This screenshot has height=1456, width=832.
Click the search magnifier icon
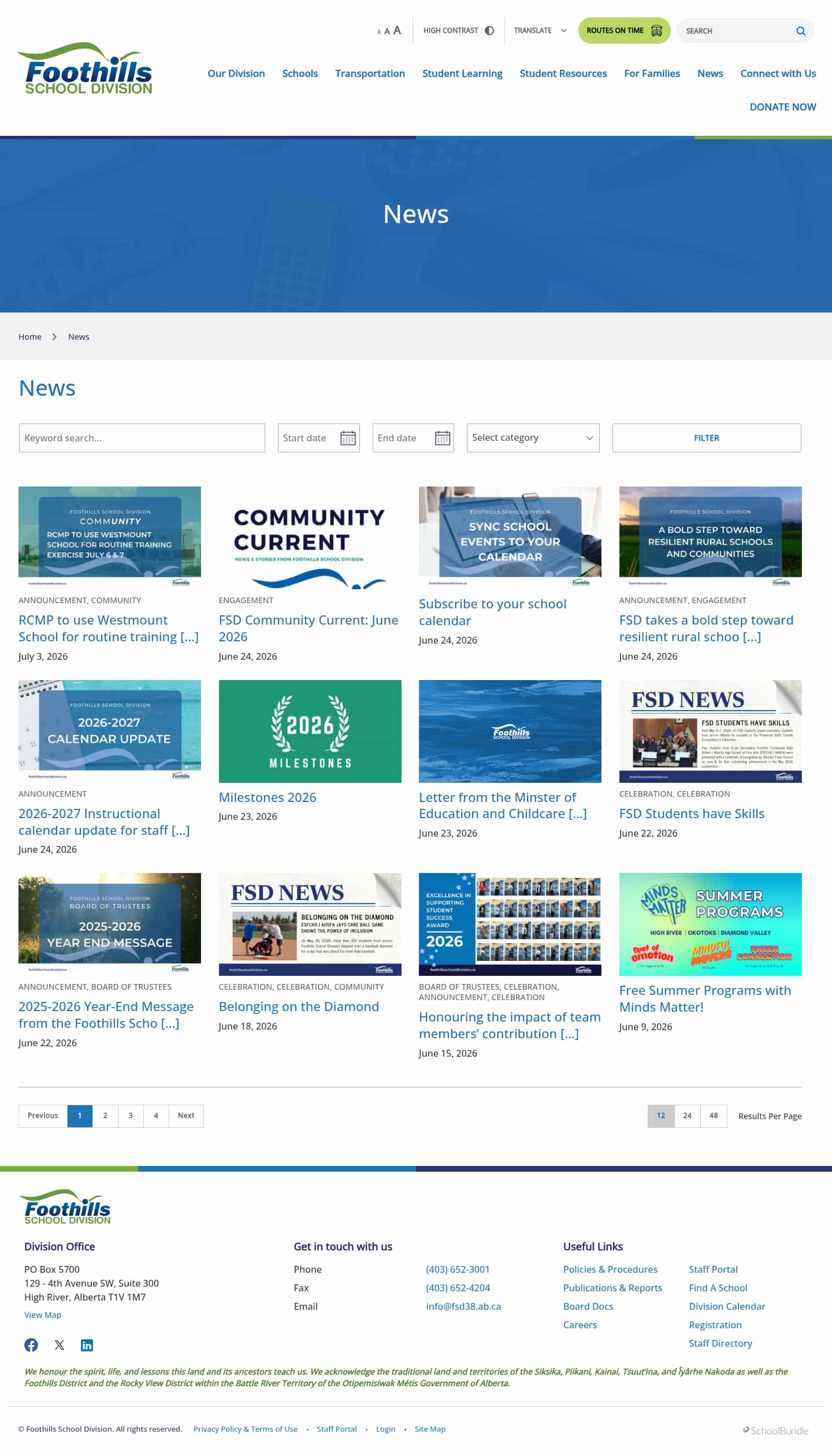pos(801,31)
